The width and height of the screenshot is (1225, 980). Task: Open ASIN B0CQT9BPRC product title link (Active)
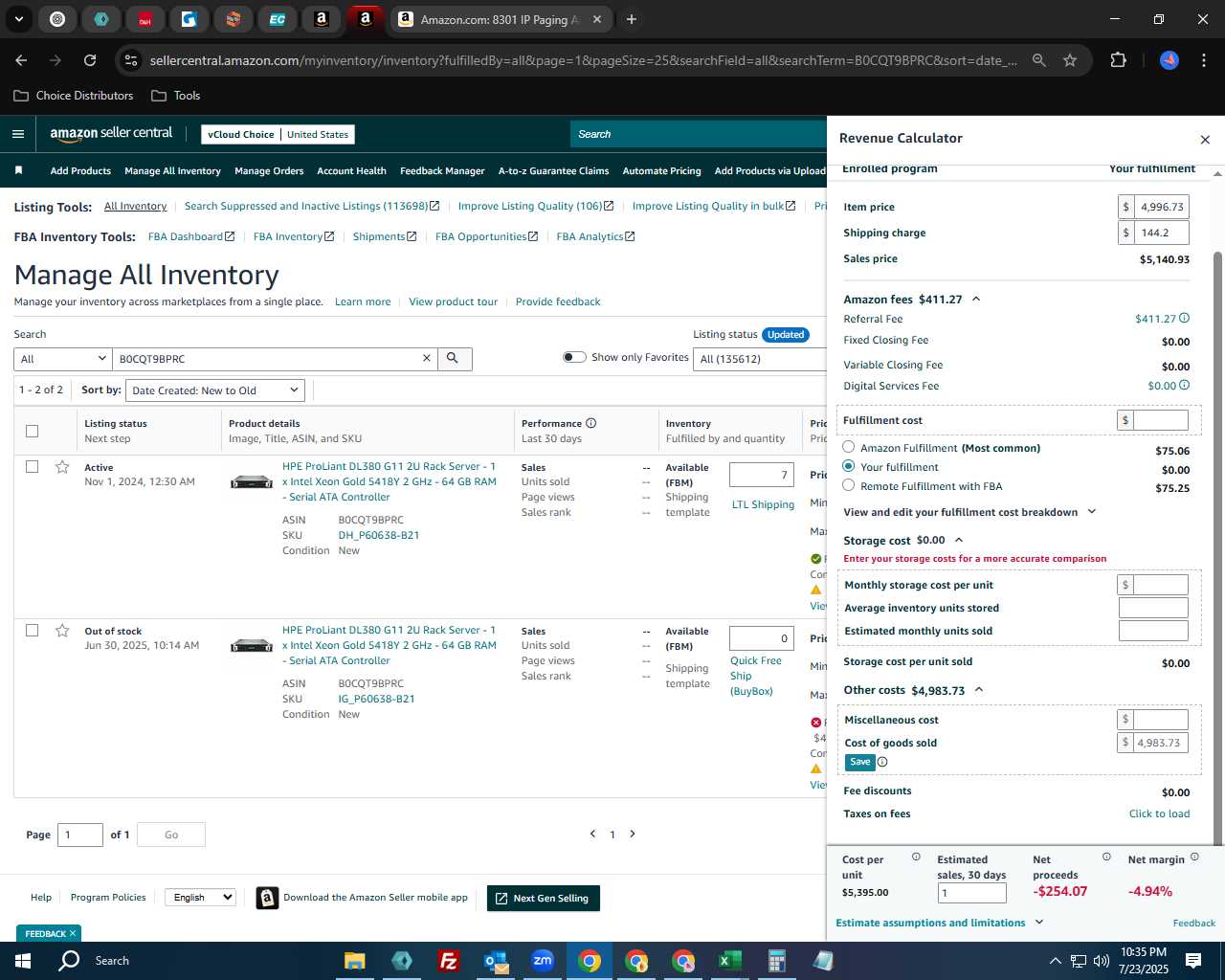(389, 481)
